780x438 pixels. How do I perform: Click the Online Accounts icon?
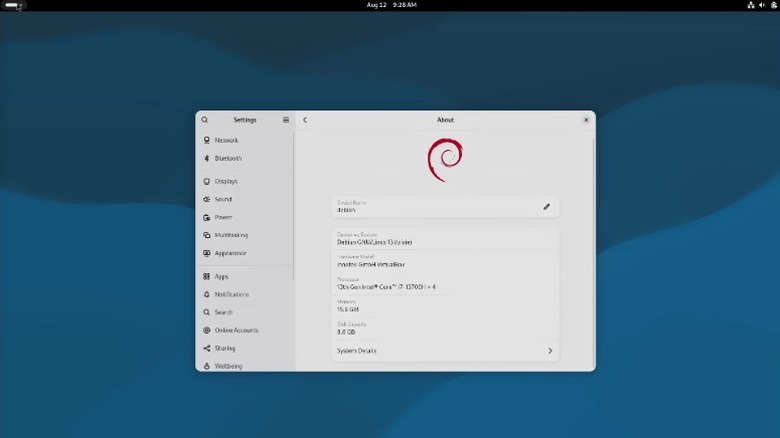[x=206, y=330]
